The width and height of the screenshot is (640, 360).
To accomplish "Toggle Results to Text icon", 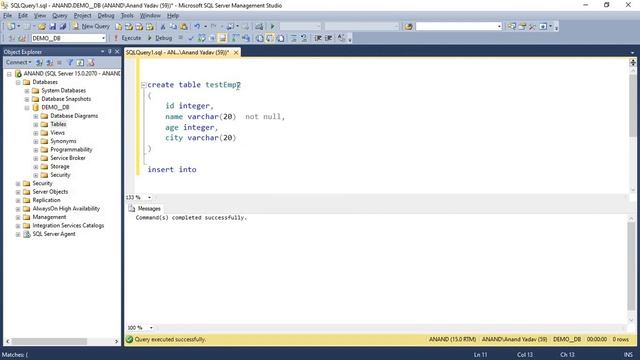I will pyautogui.click(x=260, y=38).
